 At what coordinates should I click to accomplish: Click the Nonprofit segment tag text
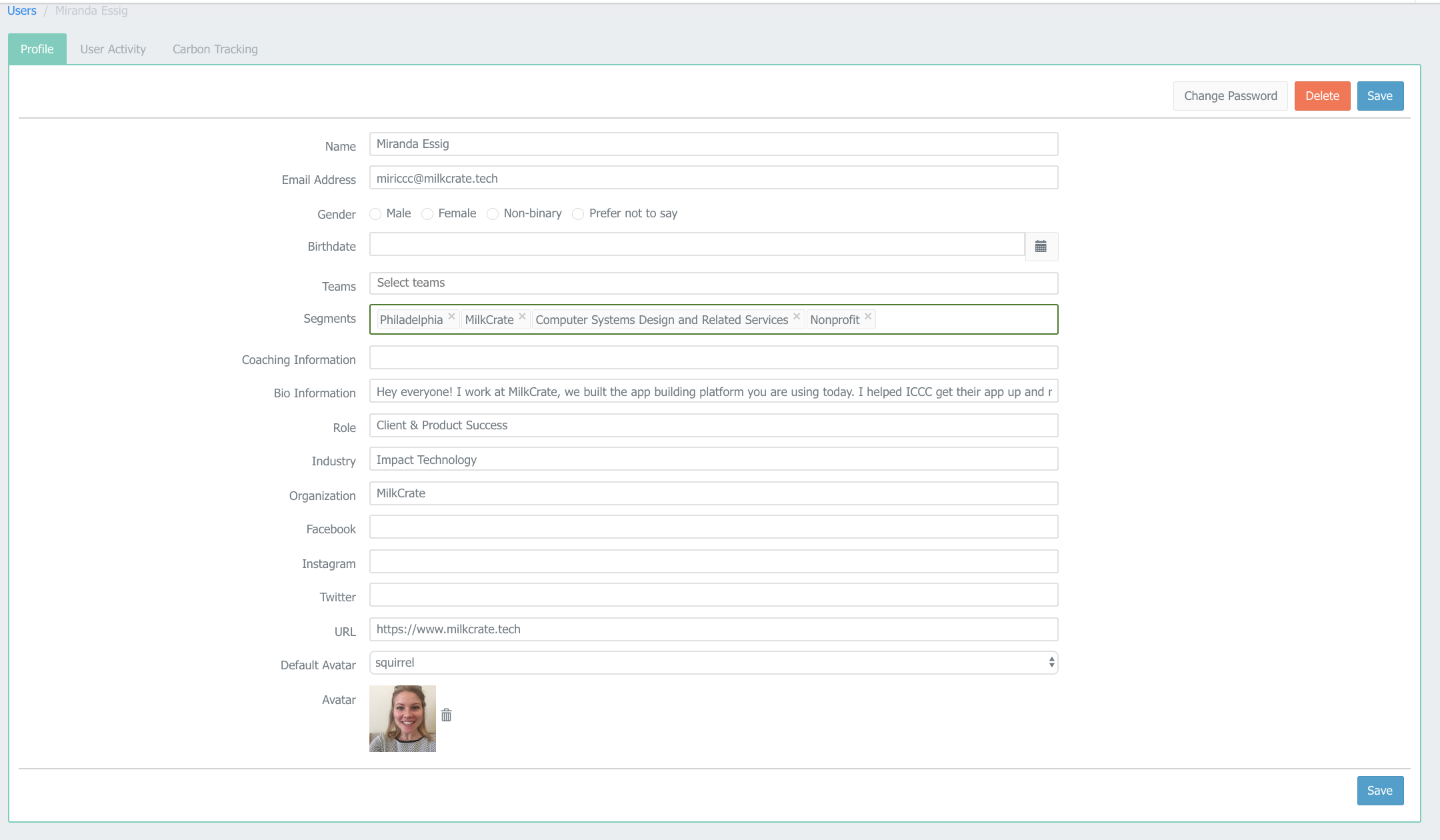(835, 320)
